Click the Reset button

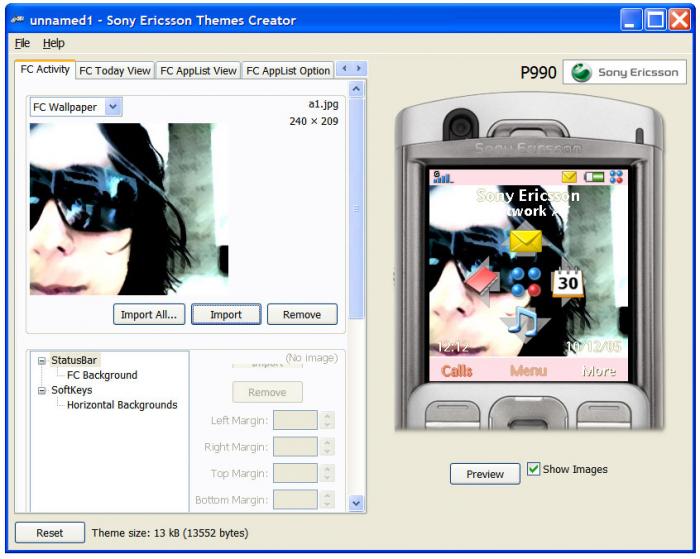pos(49,533)
